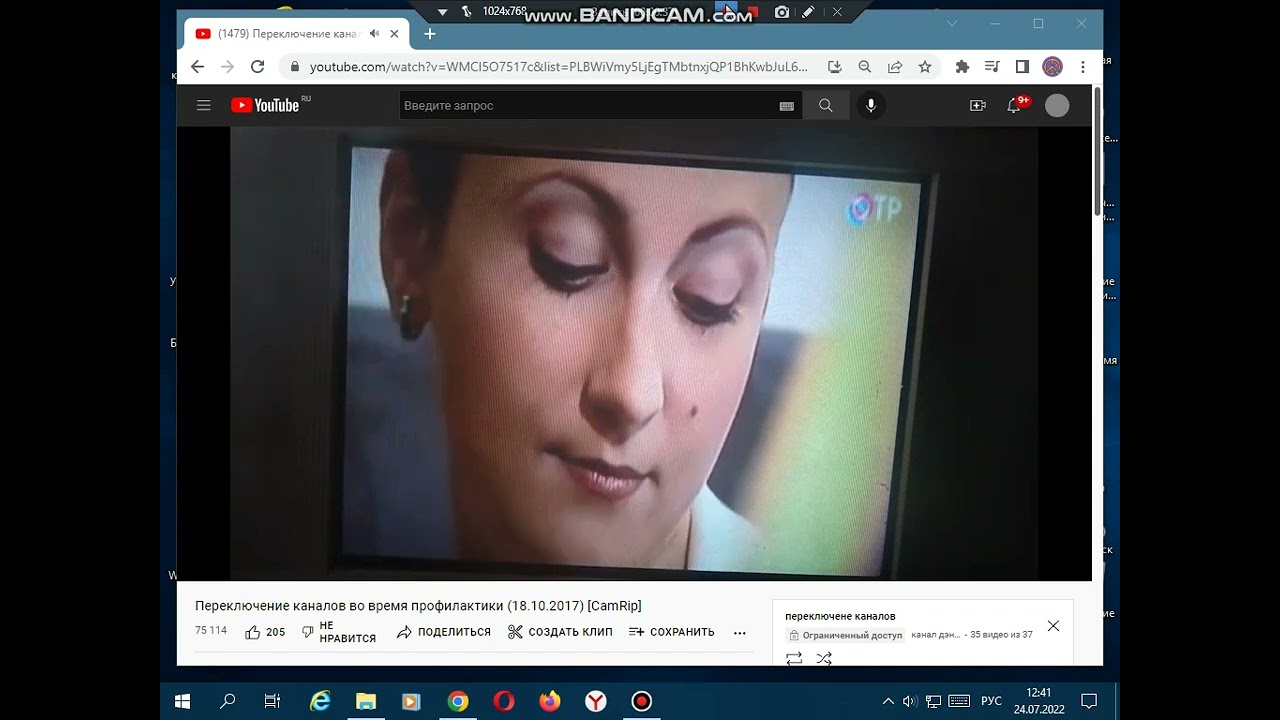Open the Windows Start menu
This screenshot has width=1280, height=720.
(x=182, y=701)
